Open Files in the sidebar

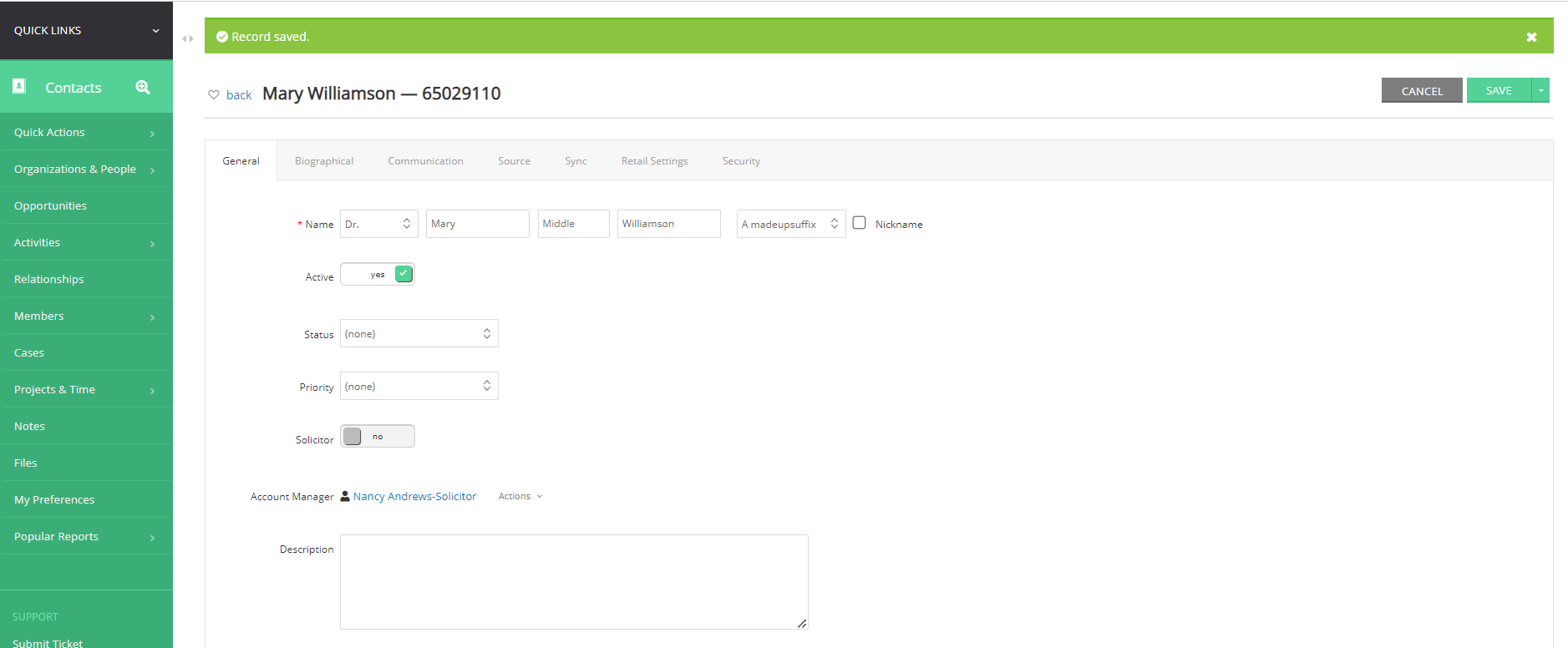click(86, 463)
